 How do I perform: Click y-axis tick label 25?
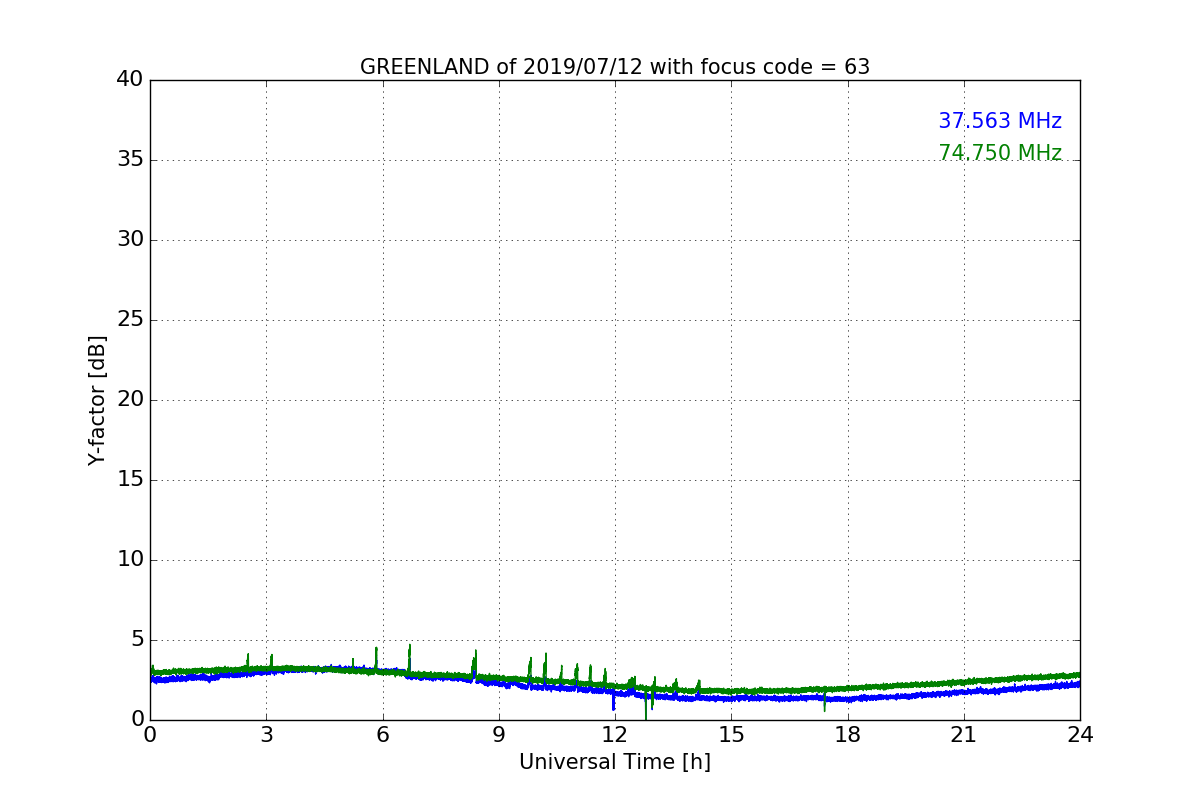click(130, 319)
